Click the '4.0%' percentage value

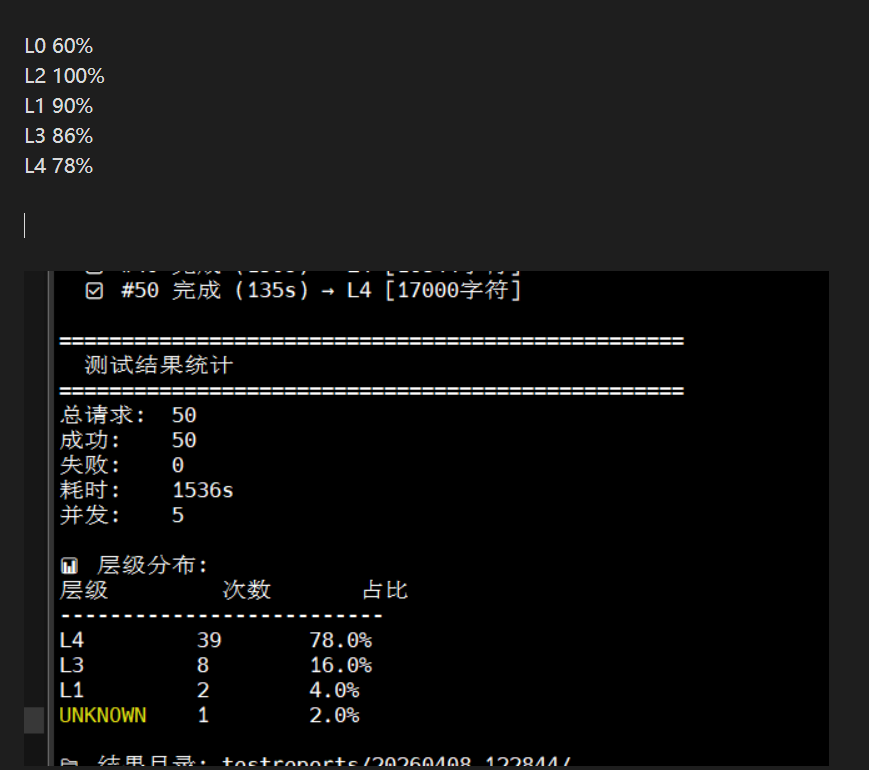[334, 690]
